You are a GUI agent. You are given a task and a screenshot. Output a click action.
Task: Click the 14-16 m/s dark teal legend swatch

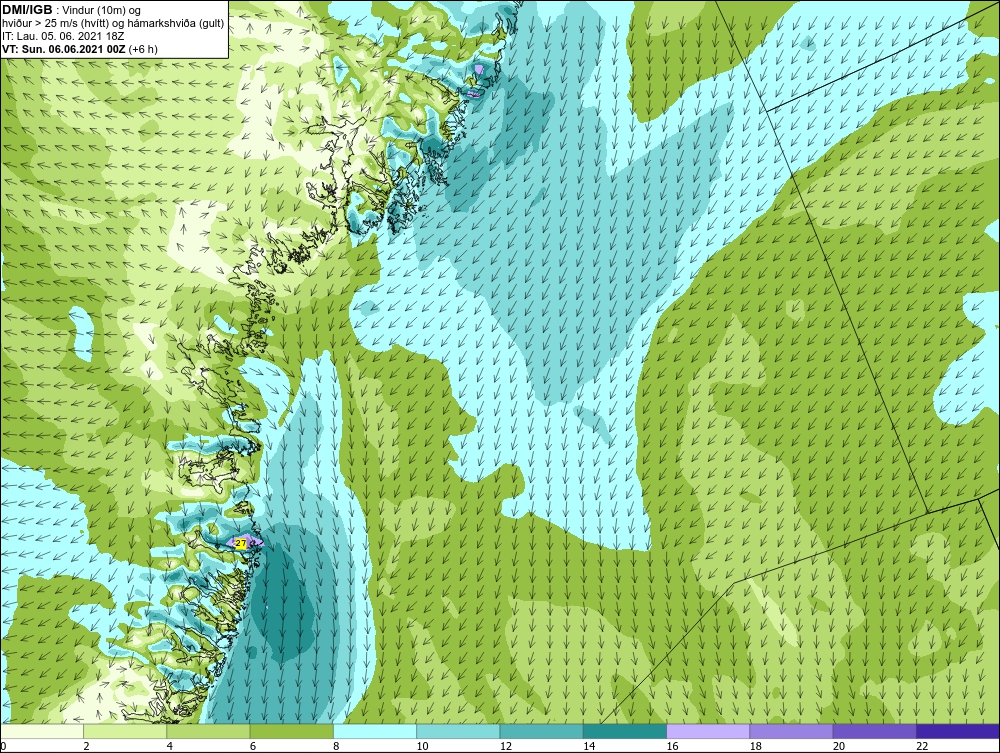(624, 731)
